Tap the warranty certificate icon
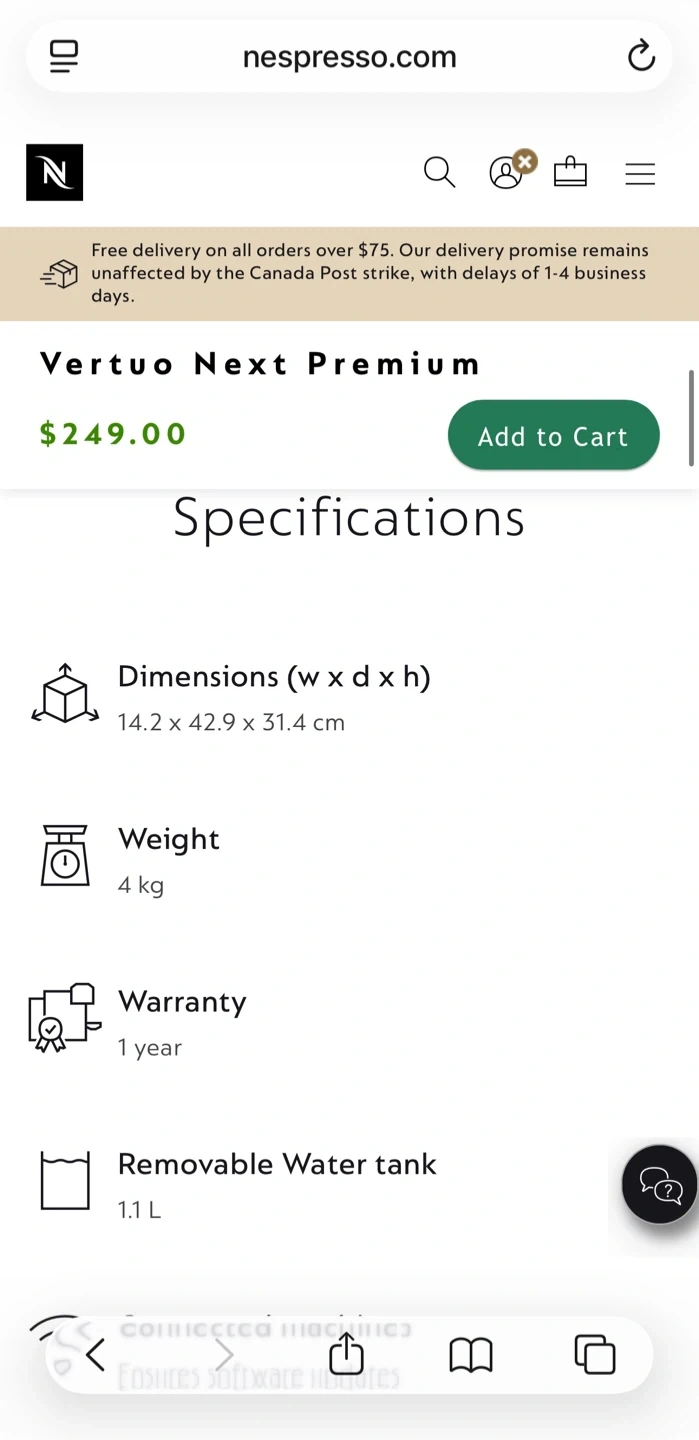The image size is (699, 1440). tap(65, 1017)
